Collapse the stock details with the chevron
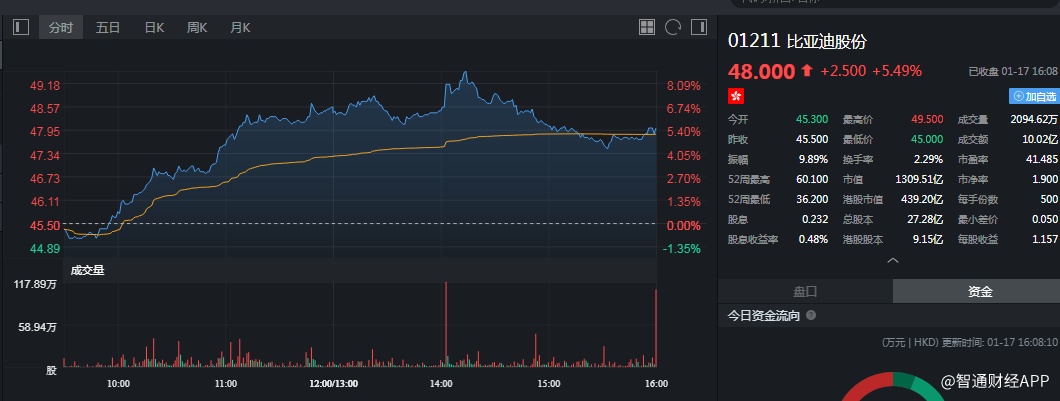The height and width of the screenshot is (401, 1060). coord(893,260)
